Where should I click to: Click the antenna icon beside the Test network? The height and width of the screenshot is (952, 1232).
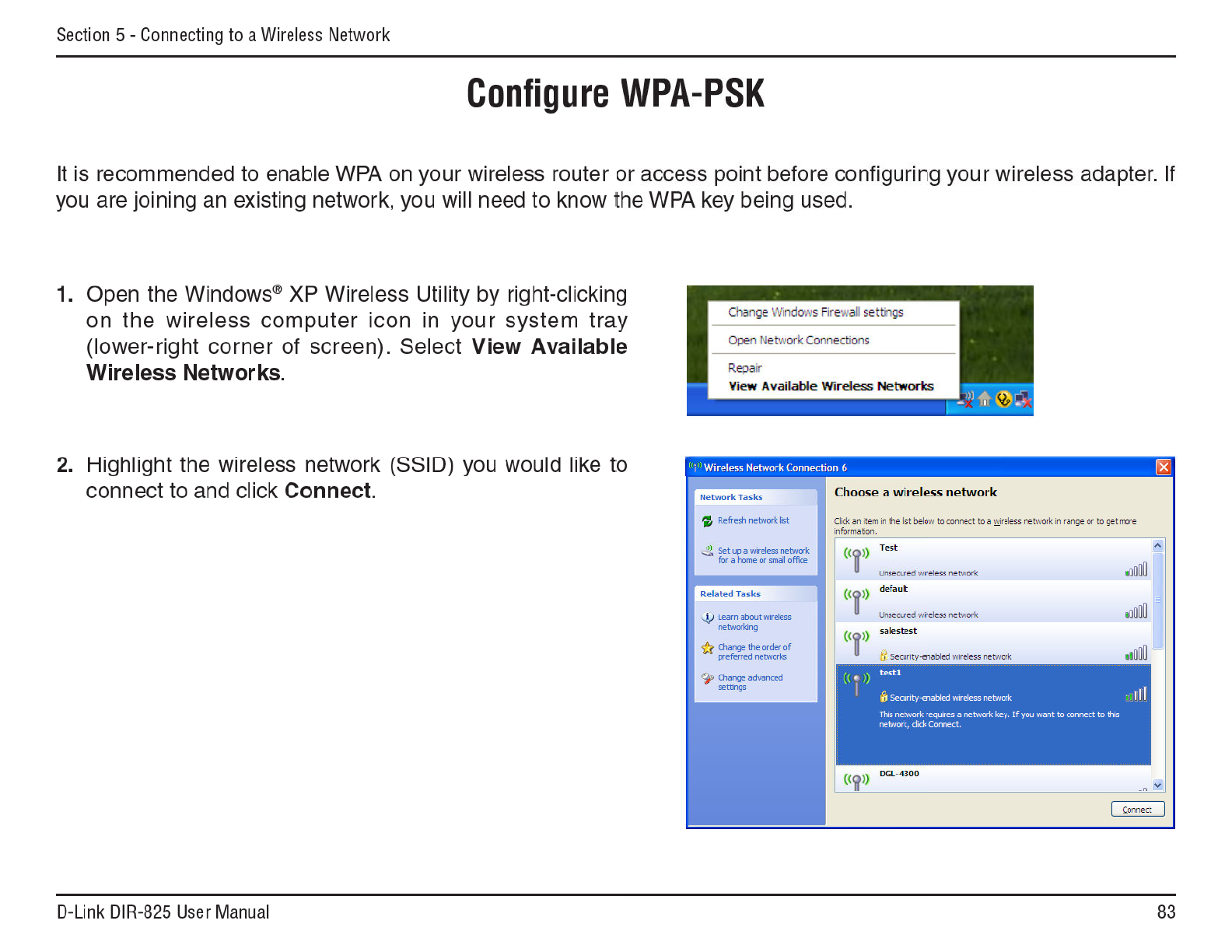(856, 559)
